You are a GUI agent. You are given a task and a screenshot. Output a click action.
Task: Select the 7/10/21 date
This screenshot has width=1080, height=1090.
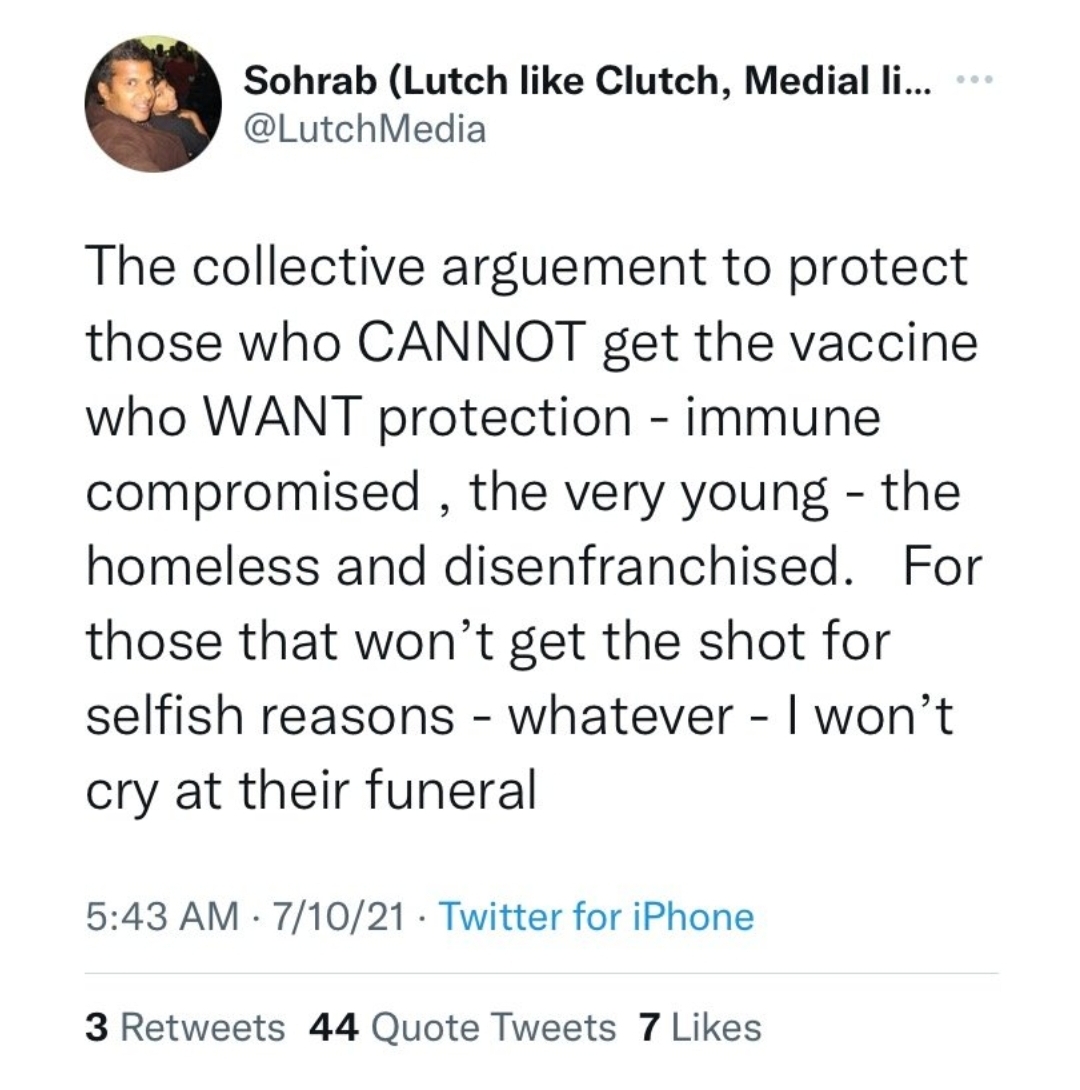[339, 916]
